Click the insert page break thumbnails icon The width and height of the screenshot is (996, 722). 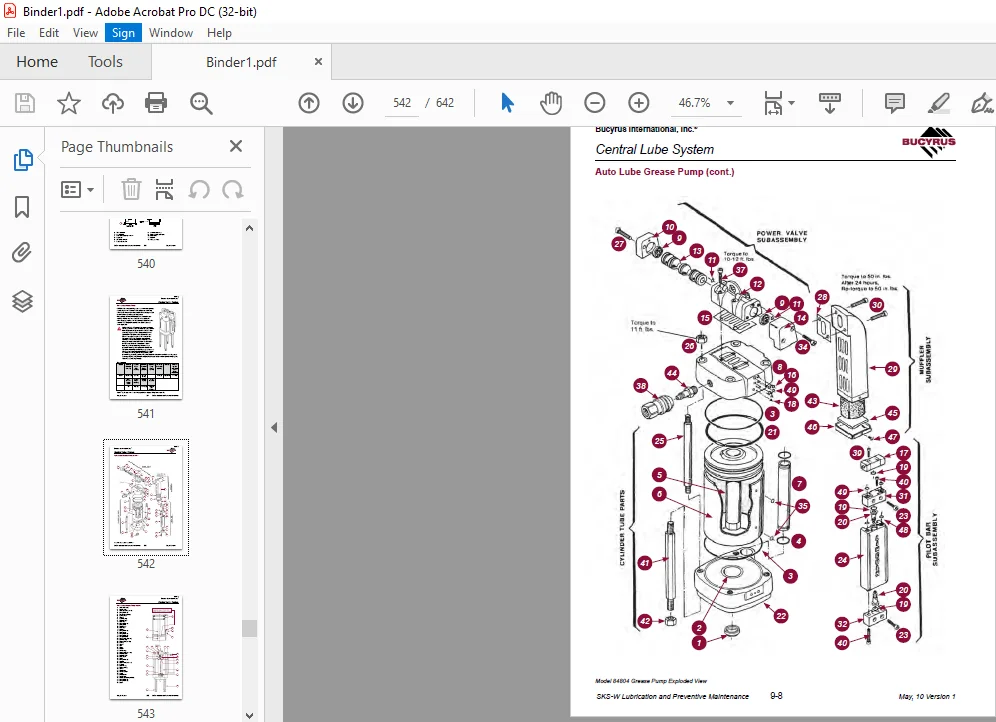point(165,189)
